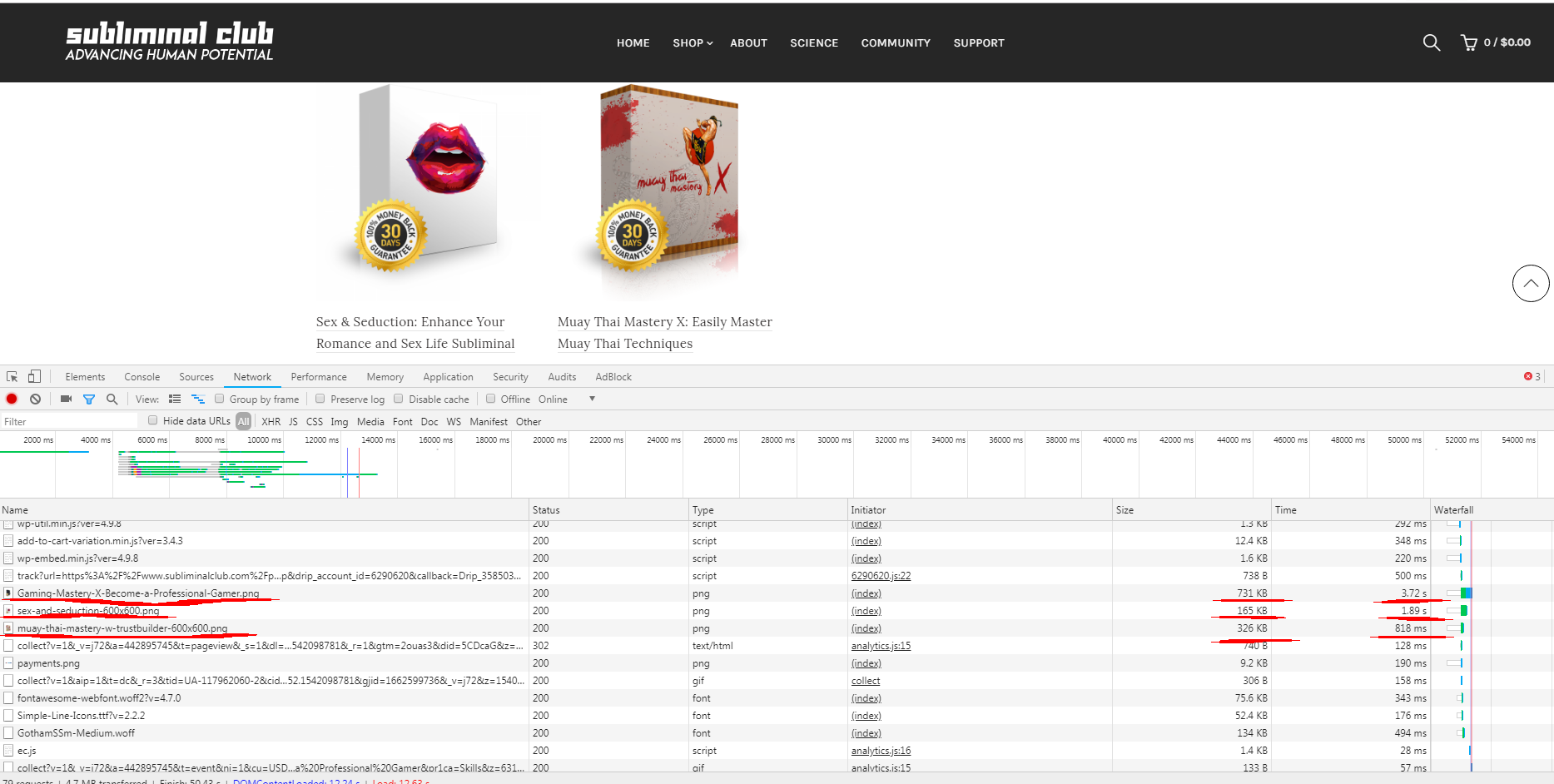The height and width of the screenshot is (784, 1554).
Task: Open Muay Thai Mastery X product link
Action: click(665, 333)
